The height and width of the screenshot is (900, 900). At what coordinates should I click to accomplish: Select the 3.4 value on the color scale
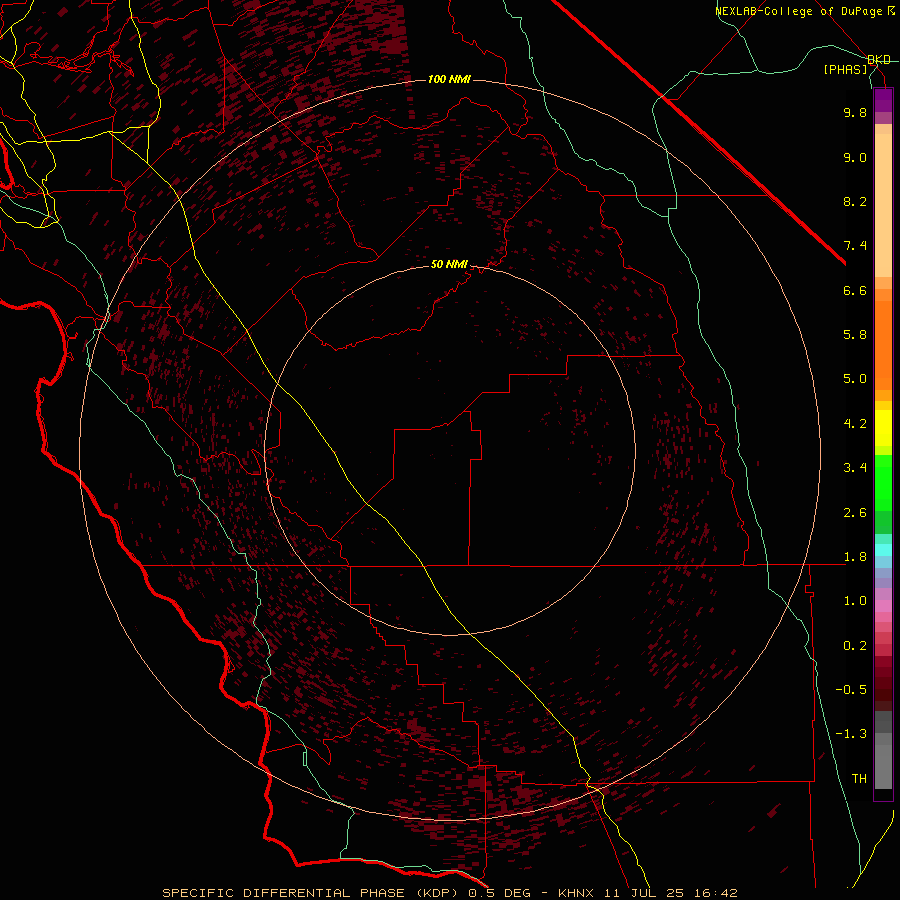point(855,468)
